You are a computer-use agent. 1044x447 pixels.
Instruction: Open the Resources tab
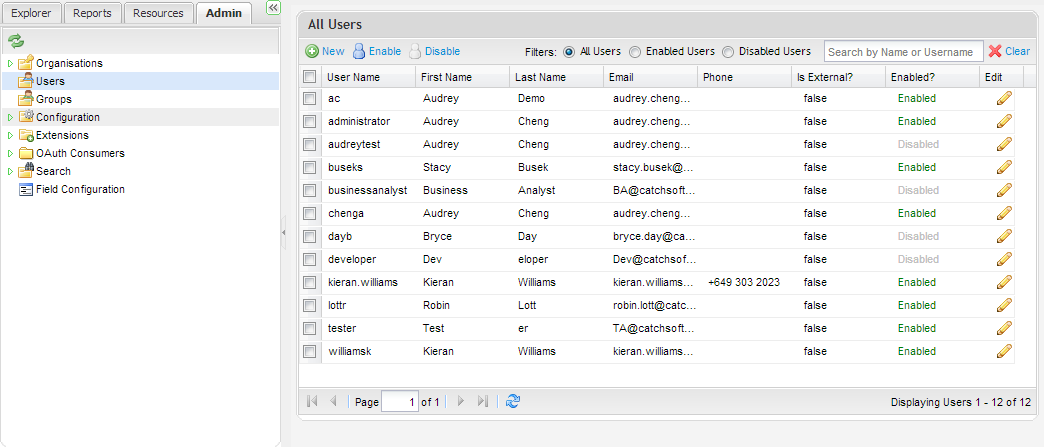158,13
